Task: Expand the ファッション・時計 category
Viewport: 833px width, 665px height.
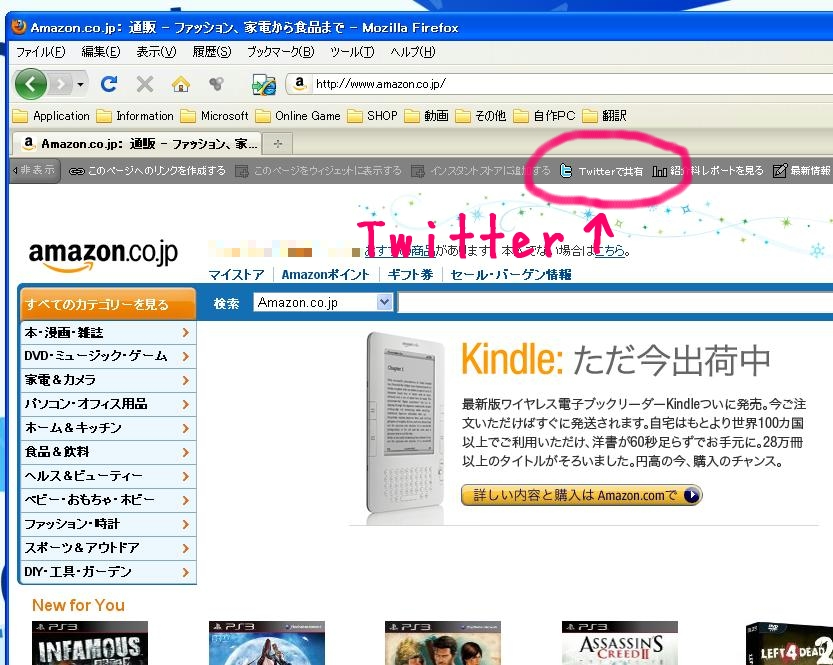Action: pyautogui.click(x=108, y=524)
